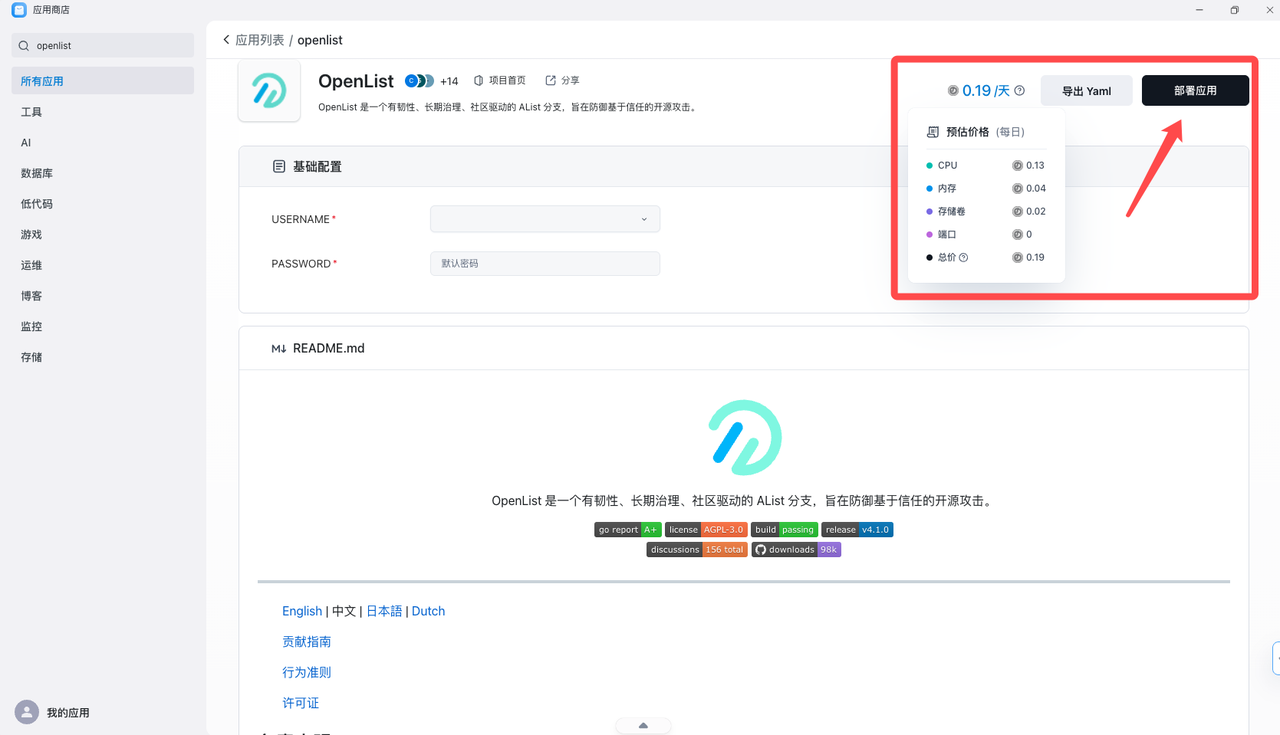Click the openlist search input field

point(102,46)
